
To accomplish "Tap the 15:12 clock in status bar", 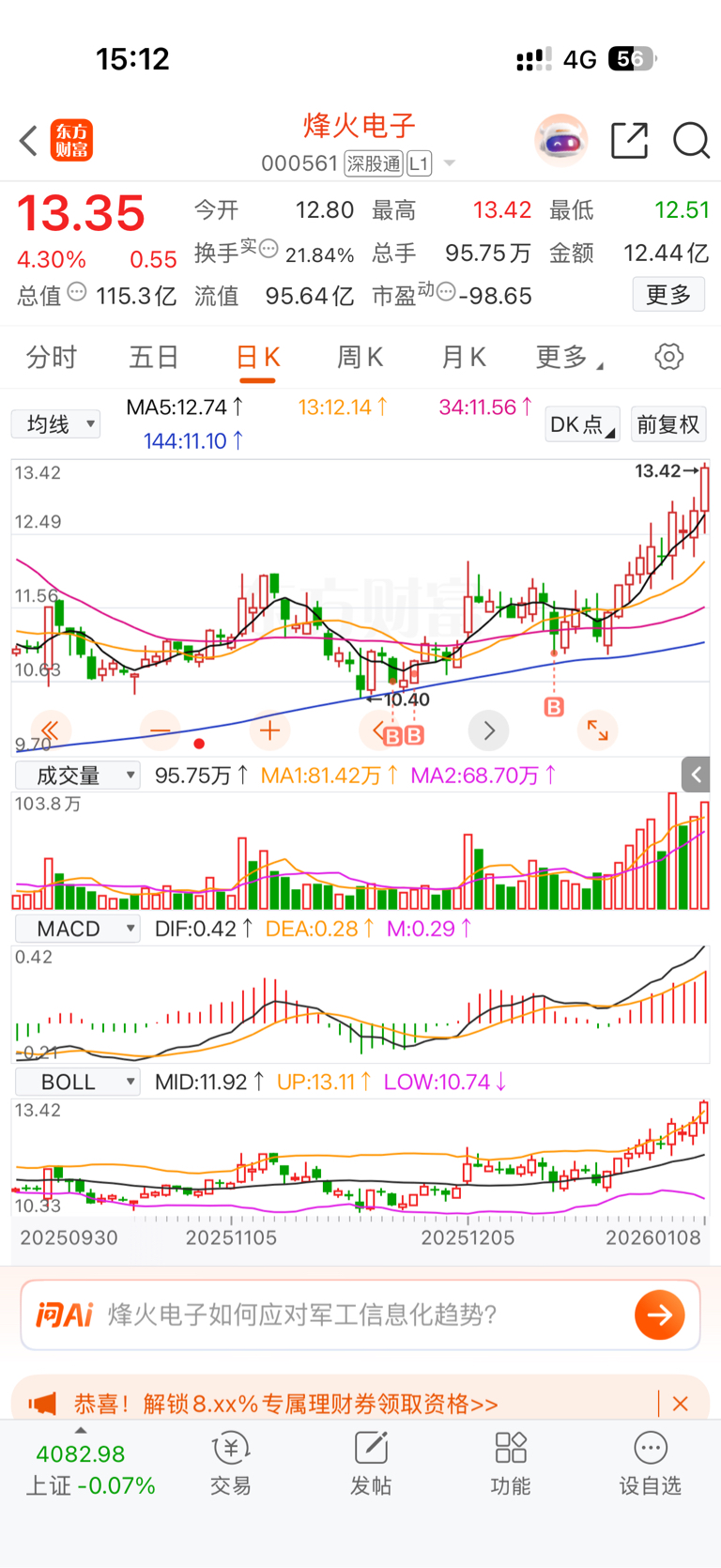I will 132,59.
